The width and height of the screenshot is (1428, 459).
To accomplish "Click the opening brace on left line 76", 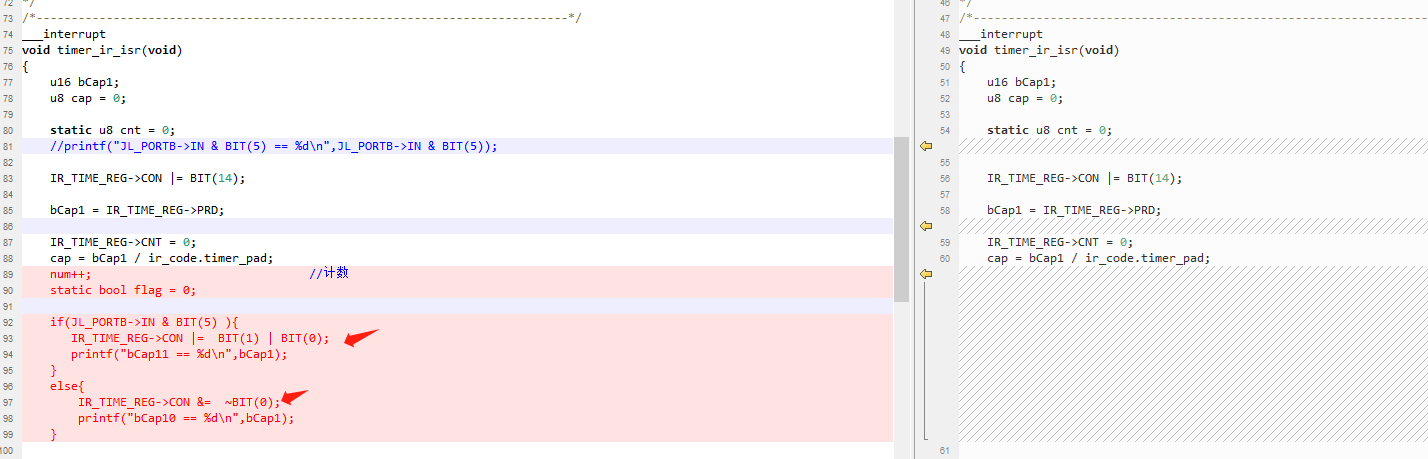I will coord(25,66).
